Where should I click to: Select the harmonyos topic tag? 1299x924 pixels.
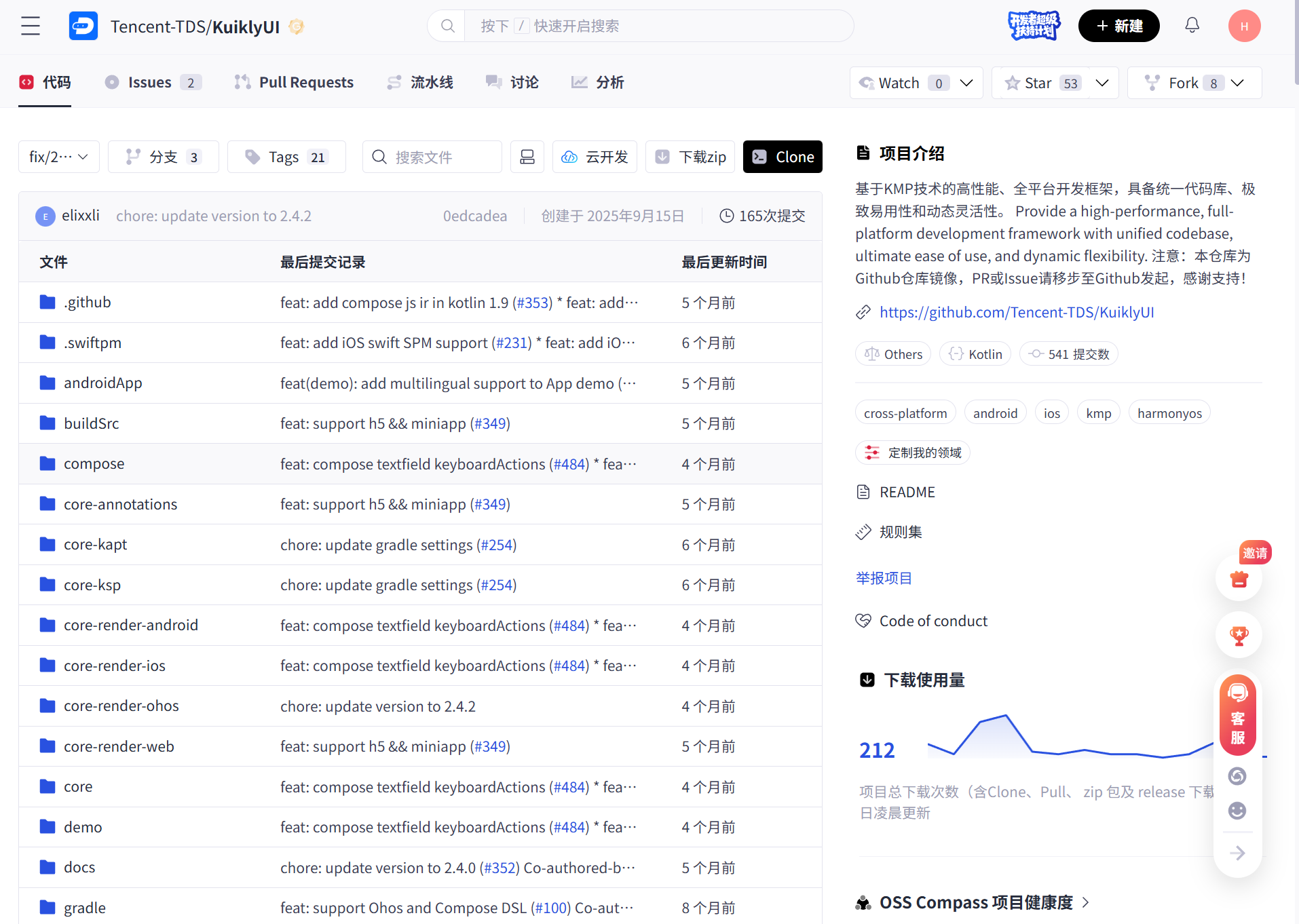[1169, 413]
